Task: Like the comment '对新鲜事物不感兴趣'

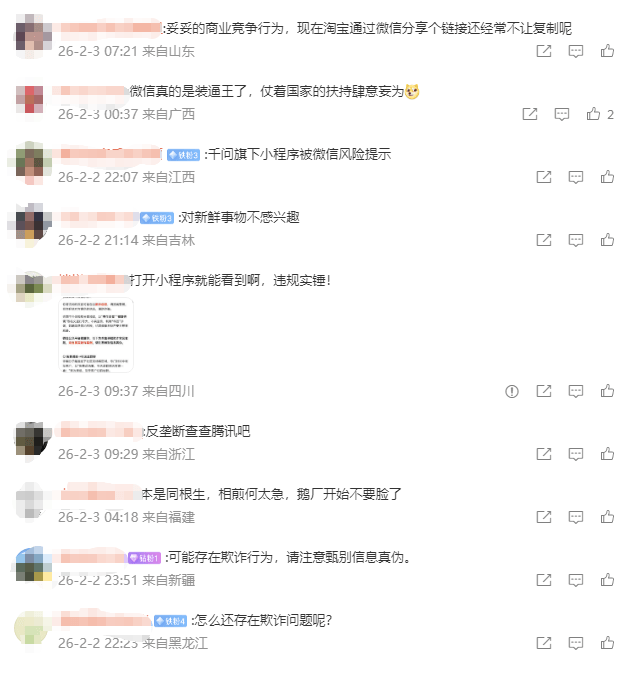Action: coord(607,240)
